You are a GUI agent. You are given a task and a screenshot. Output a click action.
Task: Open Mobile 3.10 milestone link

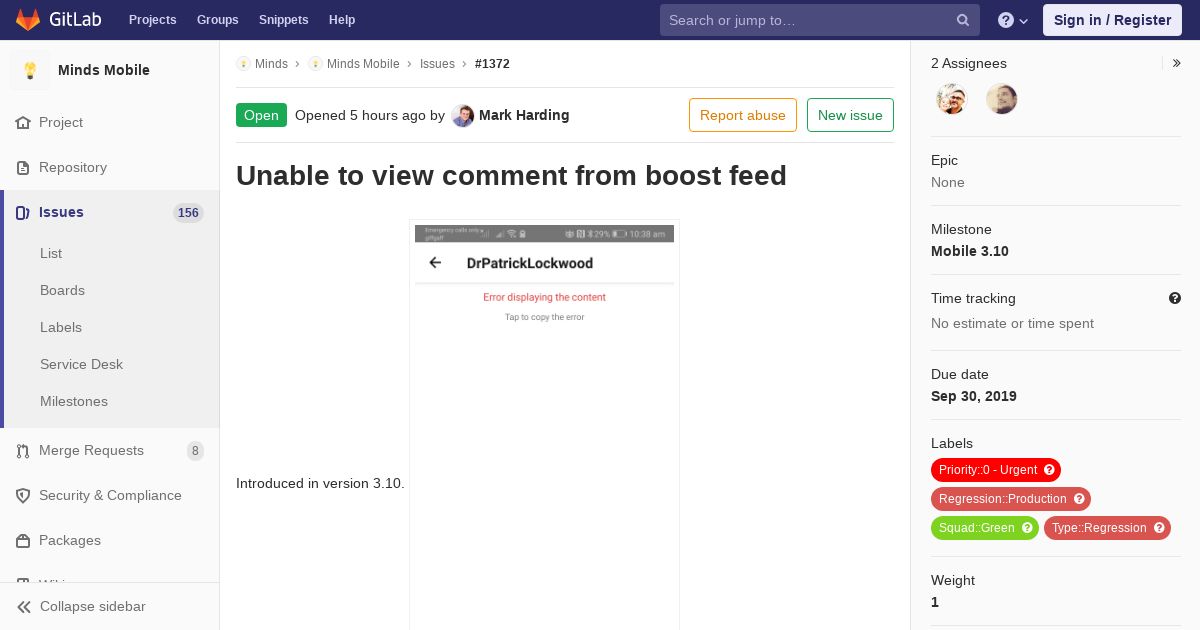(970, 251)
